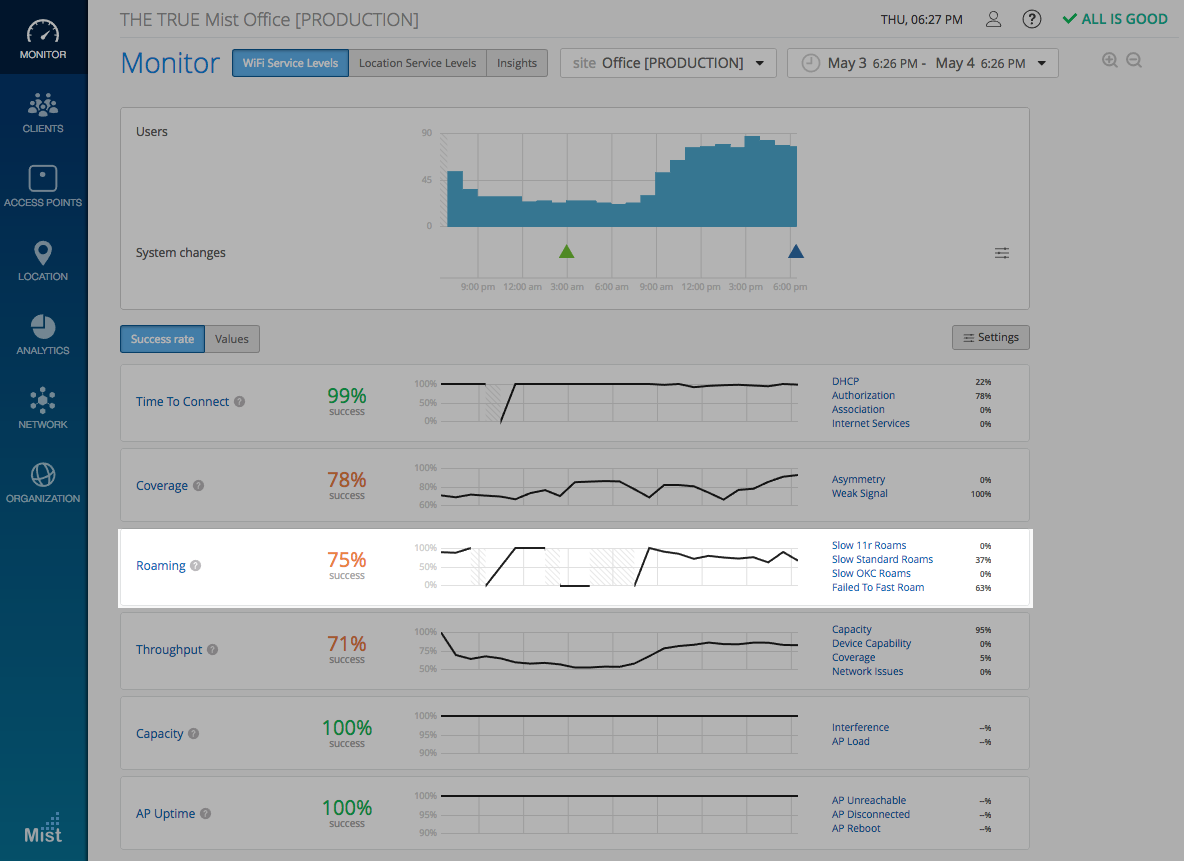Open the help question mark icon
Viewport: 1184px width, 861px height.
tap(1031, 20)
